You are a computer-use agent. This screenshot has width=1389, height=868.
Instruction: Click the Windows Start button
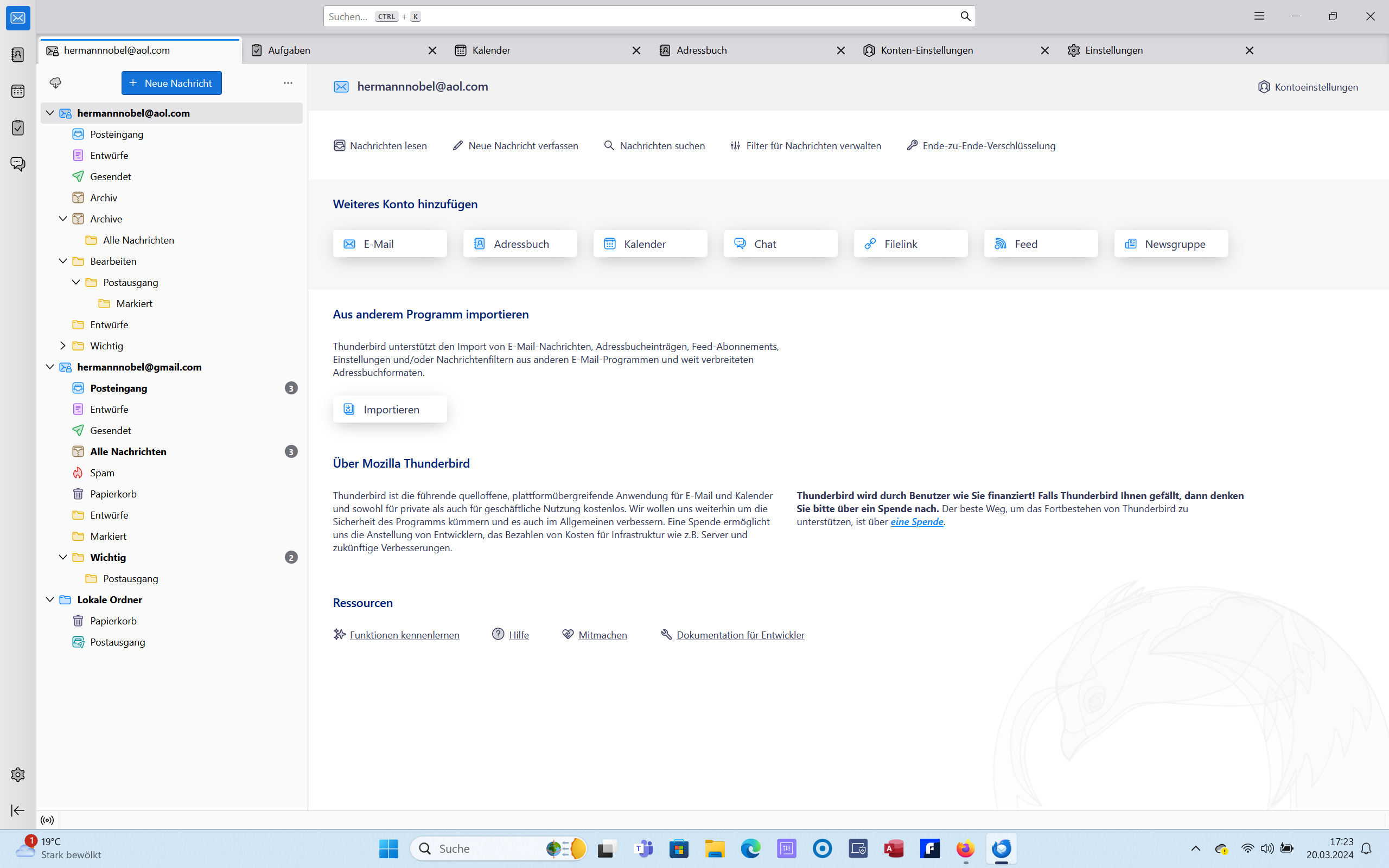point(388,848)
